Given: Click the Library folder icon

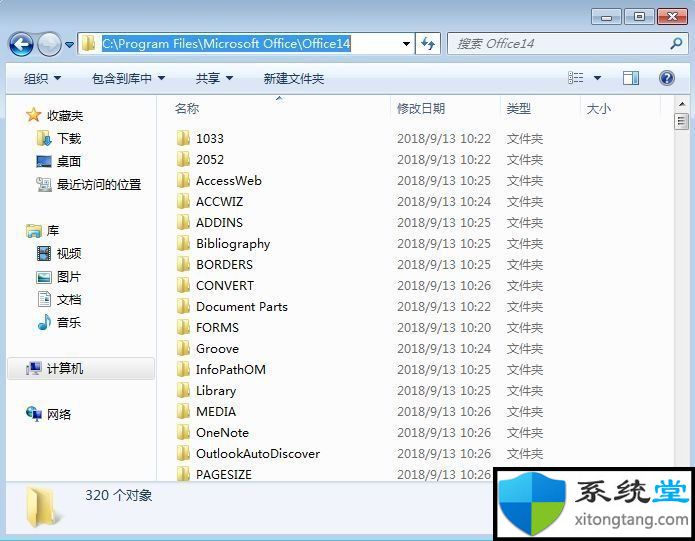Looking at the screenshot, I should coord(183,390).
